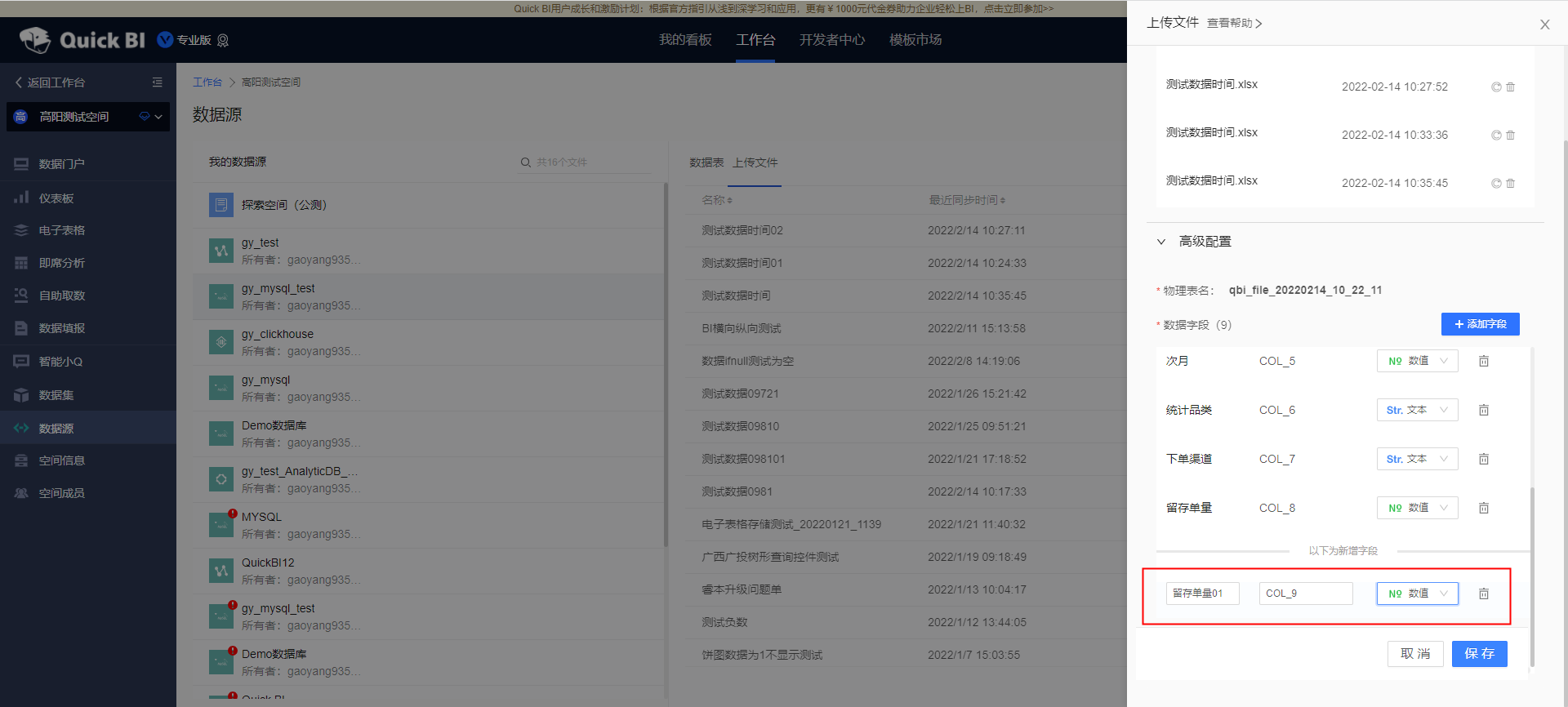Go to 开发者中心 tab
Image resolution: width=1568 pixels, height=707 pixels.
coord(832,39)
